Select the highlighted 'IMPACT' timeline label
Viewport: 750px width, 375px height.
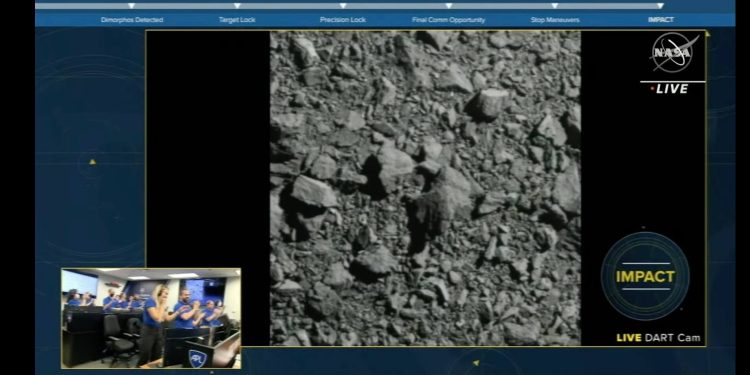(x=661, y=20)
